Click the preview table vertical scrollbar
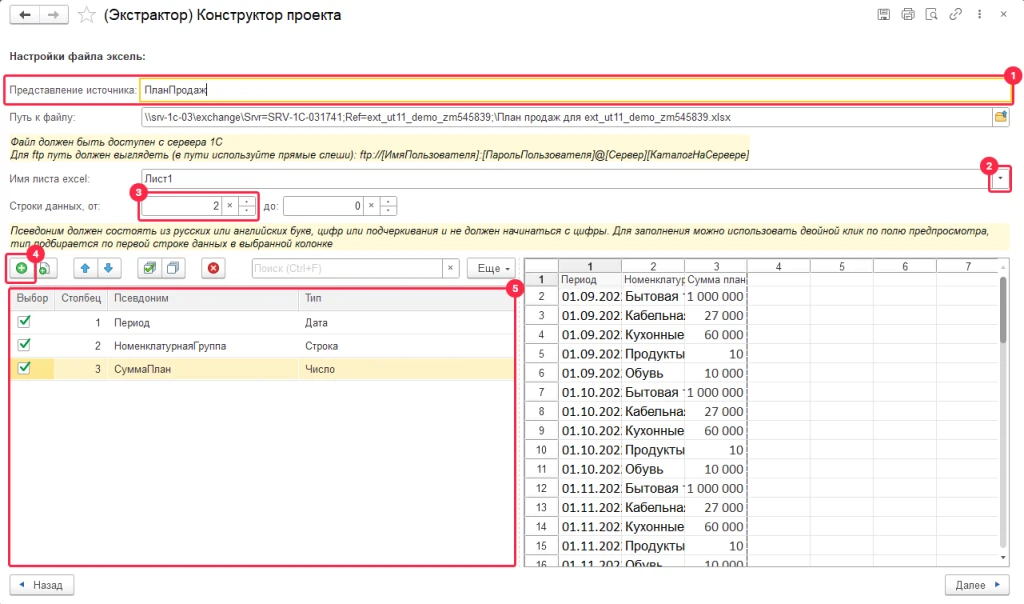The height and width of the screenshot is (604, 1024). click(1003, 310)
